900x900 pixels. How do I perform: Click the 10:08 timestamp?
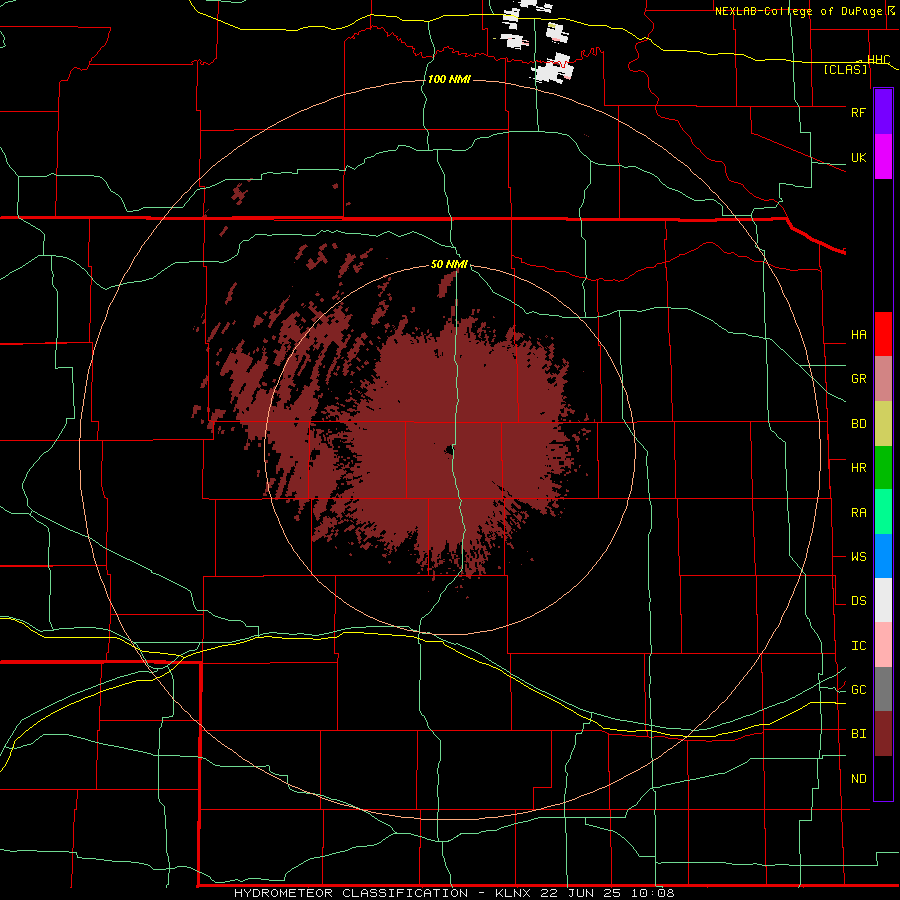click(x=653, y=893)
